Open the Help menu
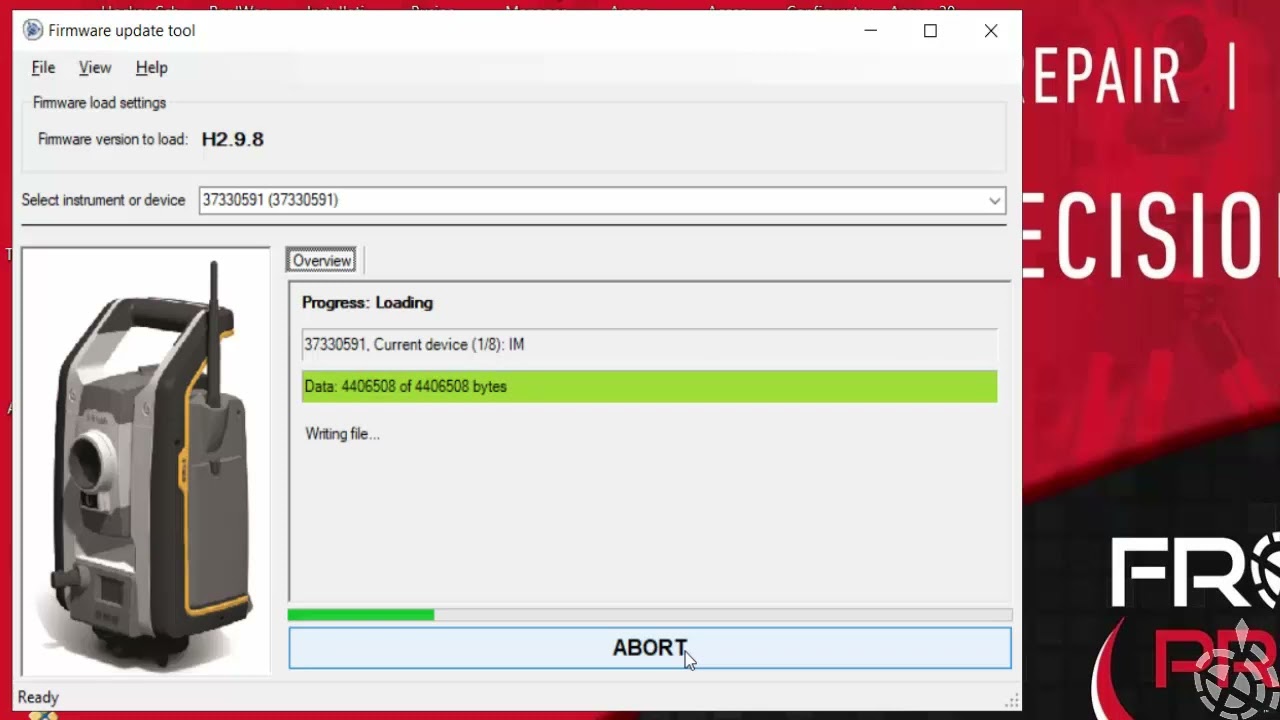This screenshot has height=720, width=1280. click(x=151, y=68)
